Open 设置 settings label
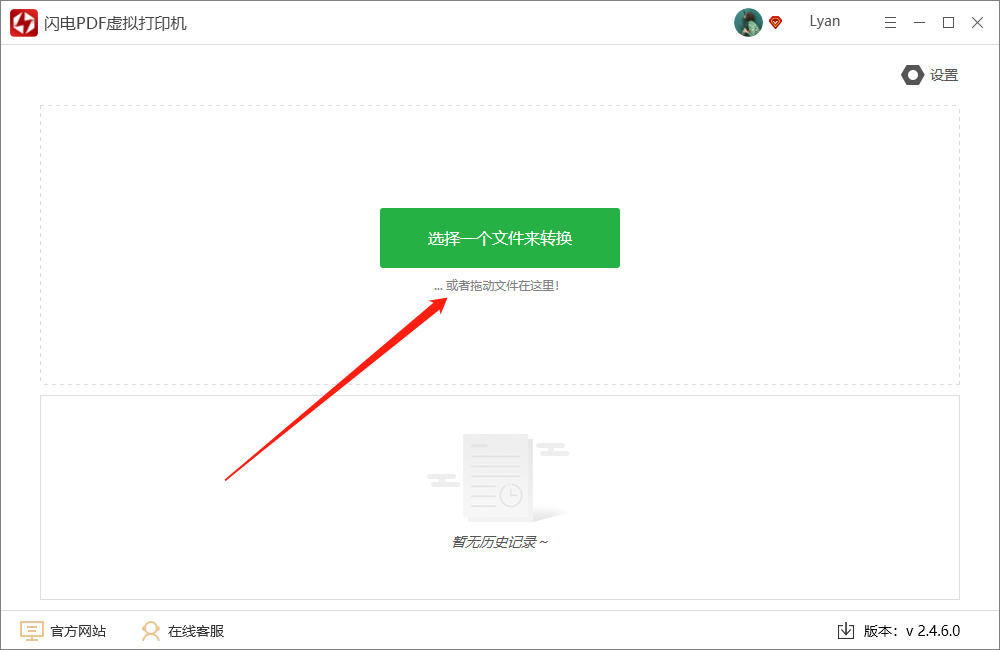The width and height of the screenshot is (1000, 650). click(944, 75)
